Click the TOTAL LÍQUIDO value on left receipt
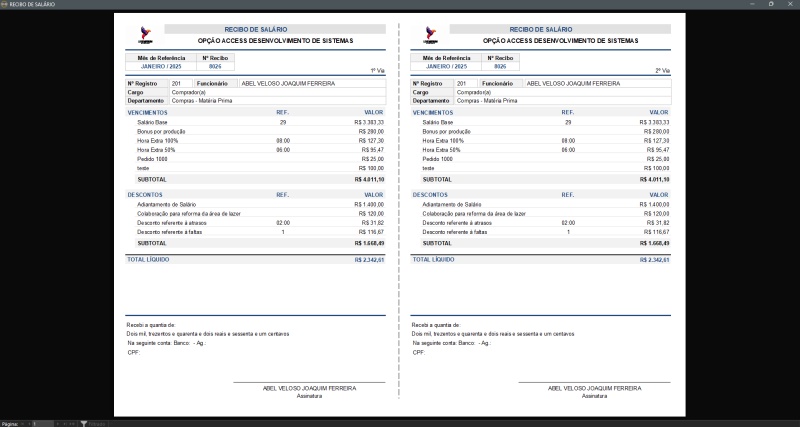Image resolution: width=800 pixels, height=427 pixels. (370, 259)
